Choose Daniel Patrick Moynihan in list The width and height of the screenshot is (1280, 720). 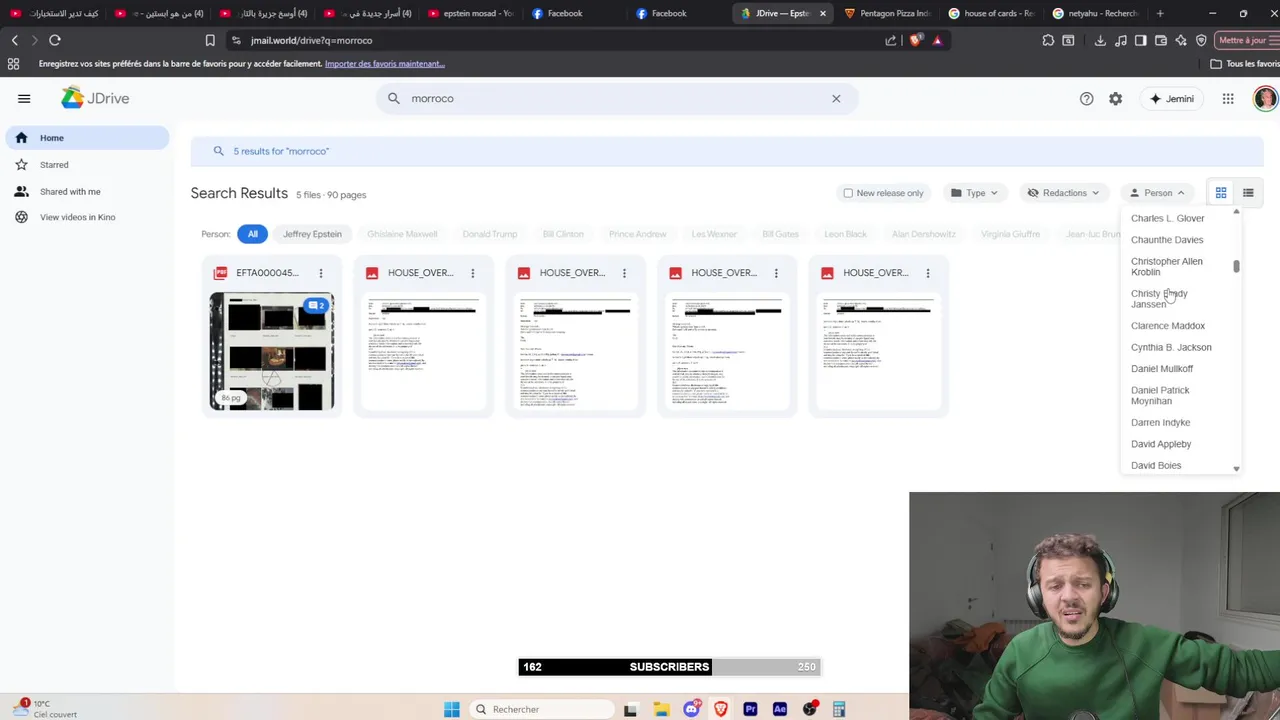(x=1160, y=395)
